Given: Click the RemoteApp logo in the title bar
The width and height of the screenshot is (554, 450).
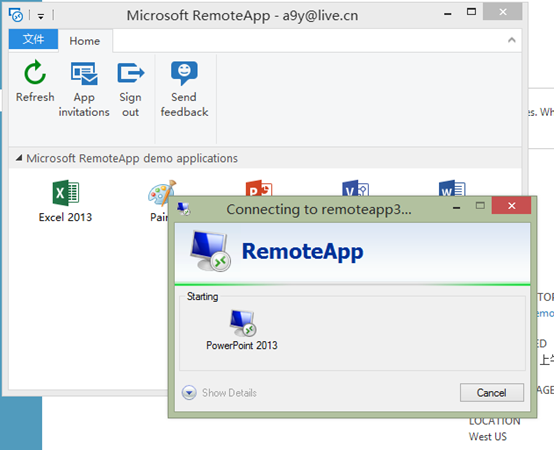Looking at the screenshot, I should pyautogui.click(x=16, y=15).
